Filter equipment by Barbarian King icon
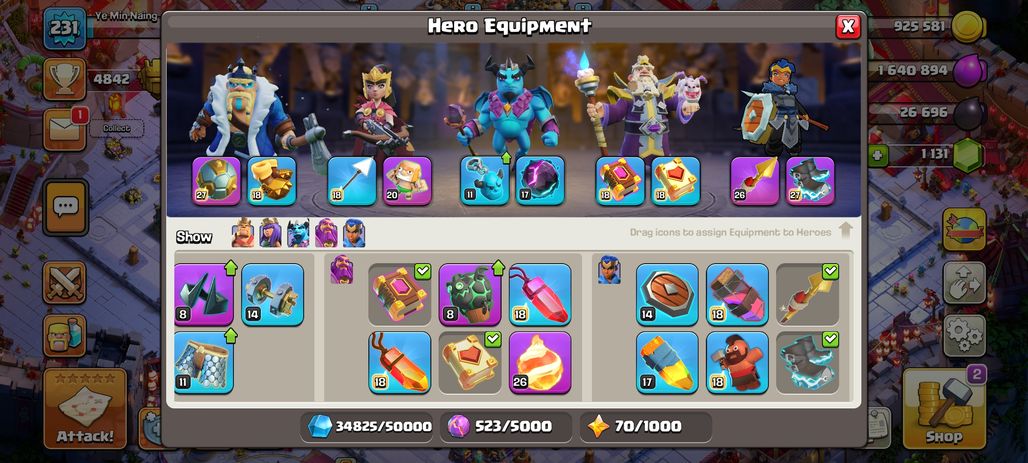The height and width of the screenshot is (463, 1028). tap(243, 233)
